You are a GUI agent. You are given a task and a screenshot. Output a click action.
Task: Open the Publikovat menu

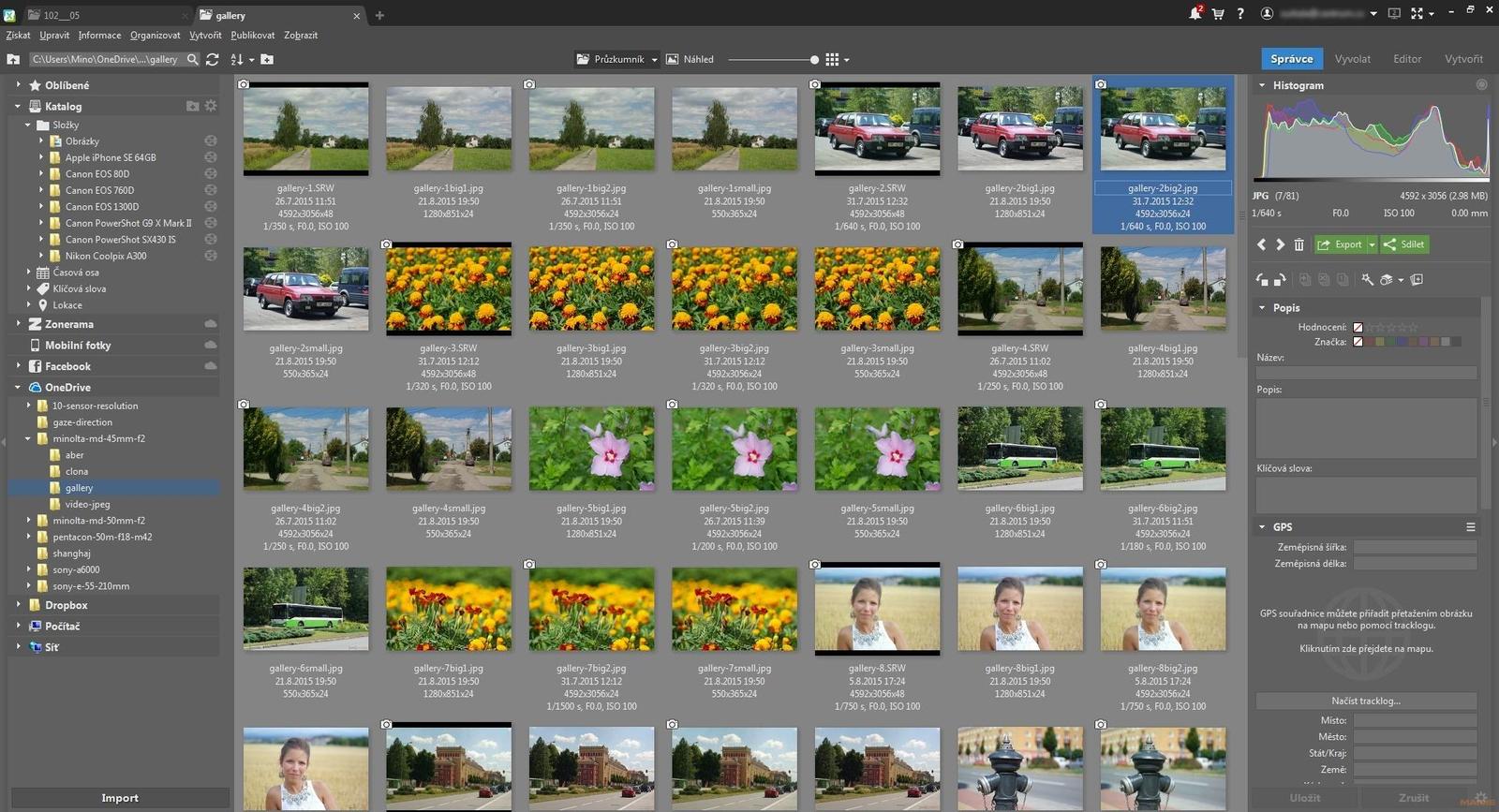253,35
